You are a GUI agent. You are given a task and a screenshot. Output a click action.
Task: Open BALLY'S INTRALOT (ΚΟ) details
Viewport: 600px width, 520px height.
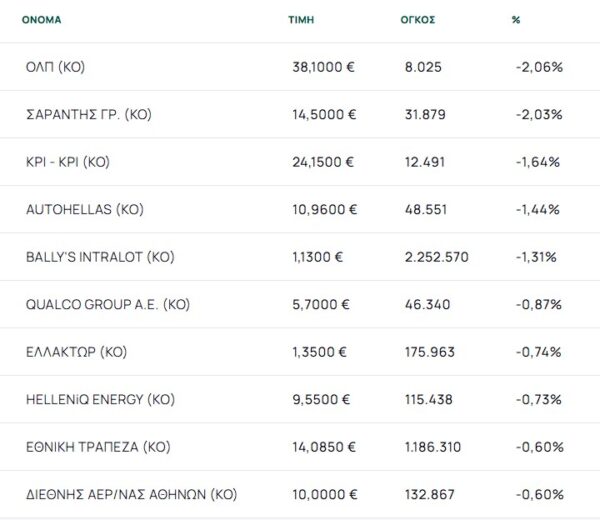[x=100, y=257]
